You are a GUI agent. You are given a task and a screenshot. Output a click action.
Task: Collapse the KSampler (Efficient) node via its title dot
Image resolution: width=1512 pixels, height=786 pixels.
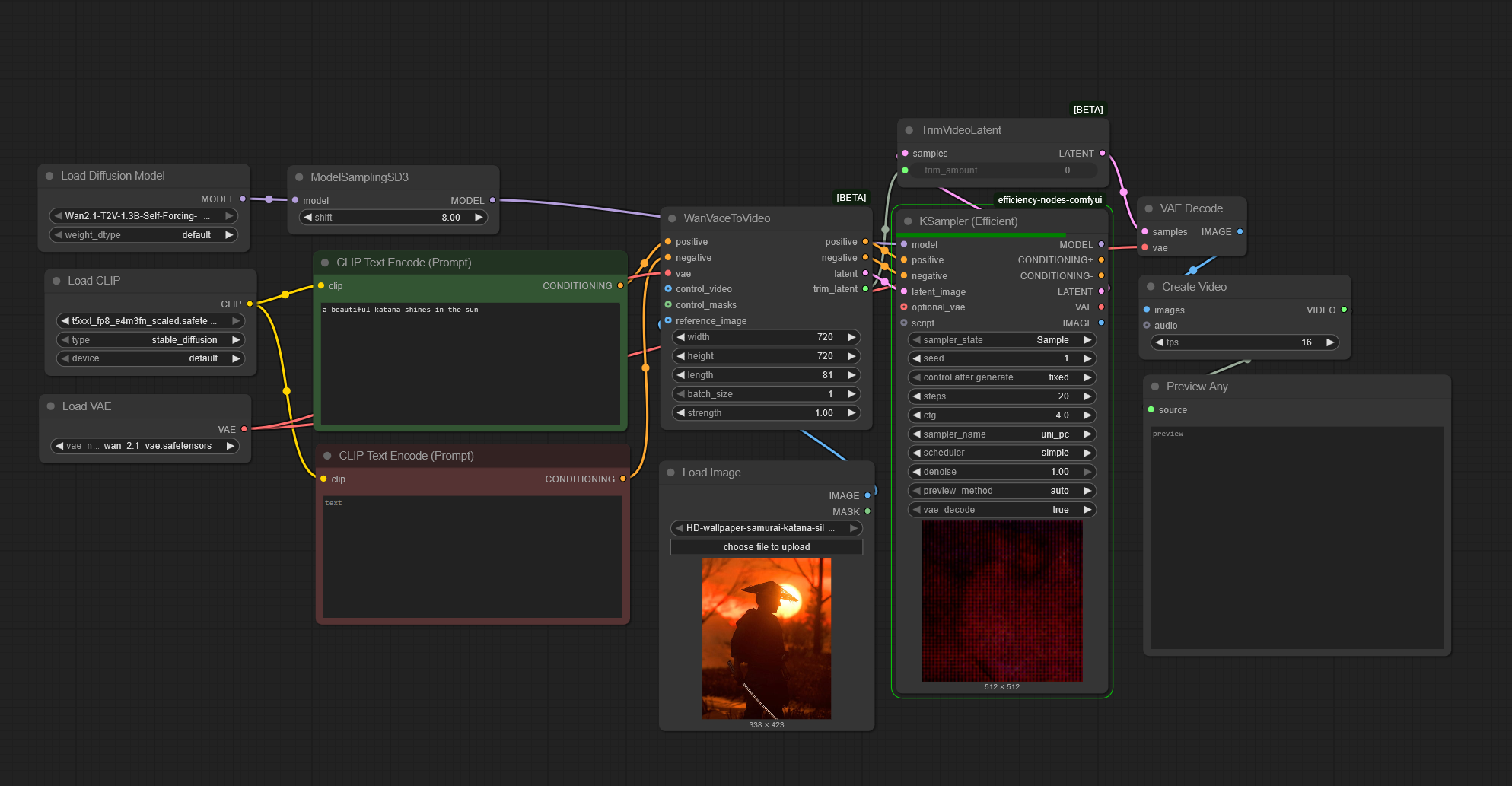click(x=908, y=221)
